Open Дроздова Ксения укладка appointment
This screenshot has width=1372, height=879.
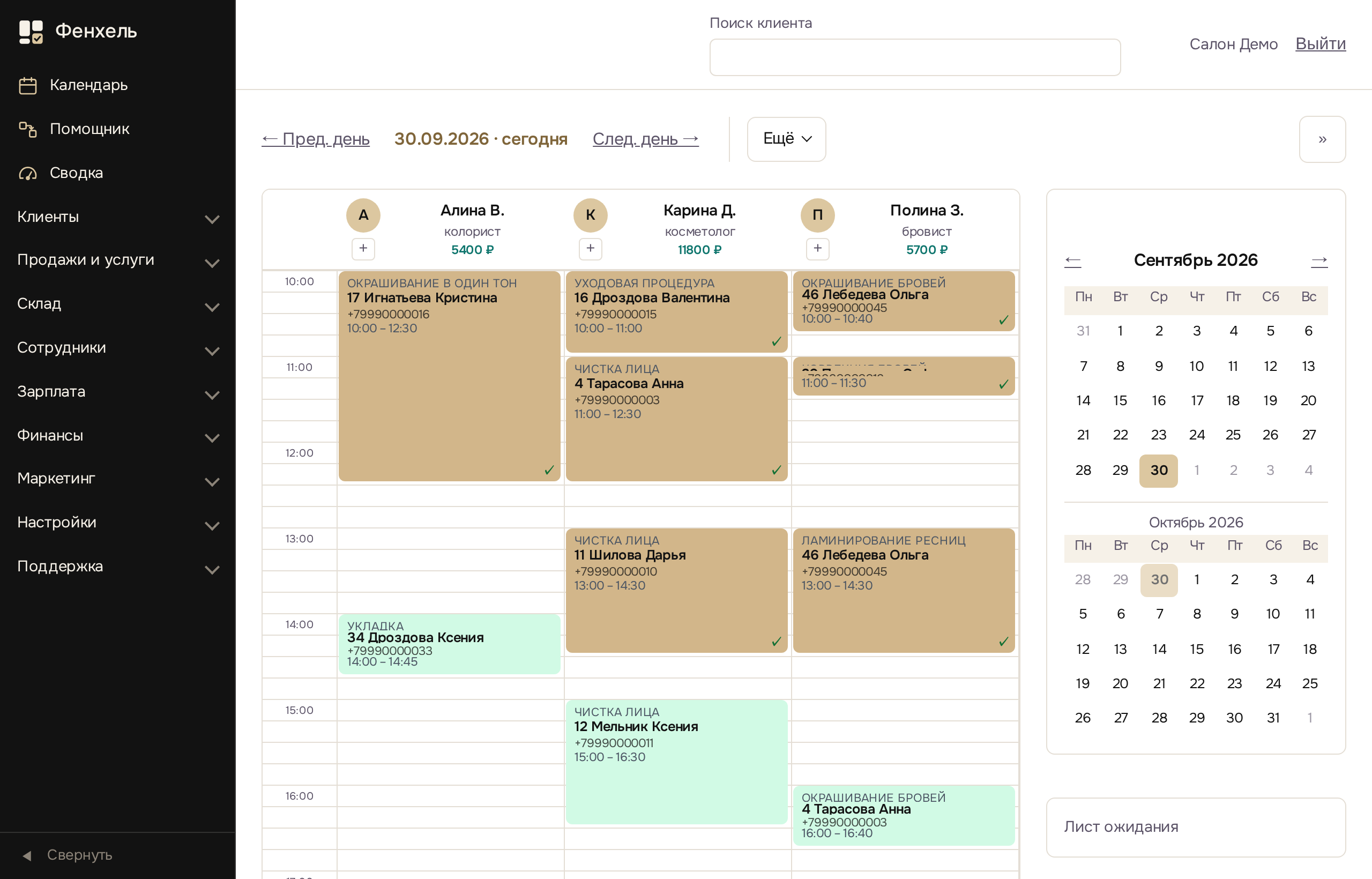pyautogui.click(x=449, y=644)
